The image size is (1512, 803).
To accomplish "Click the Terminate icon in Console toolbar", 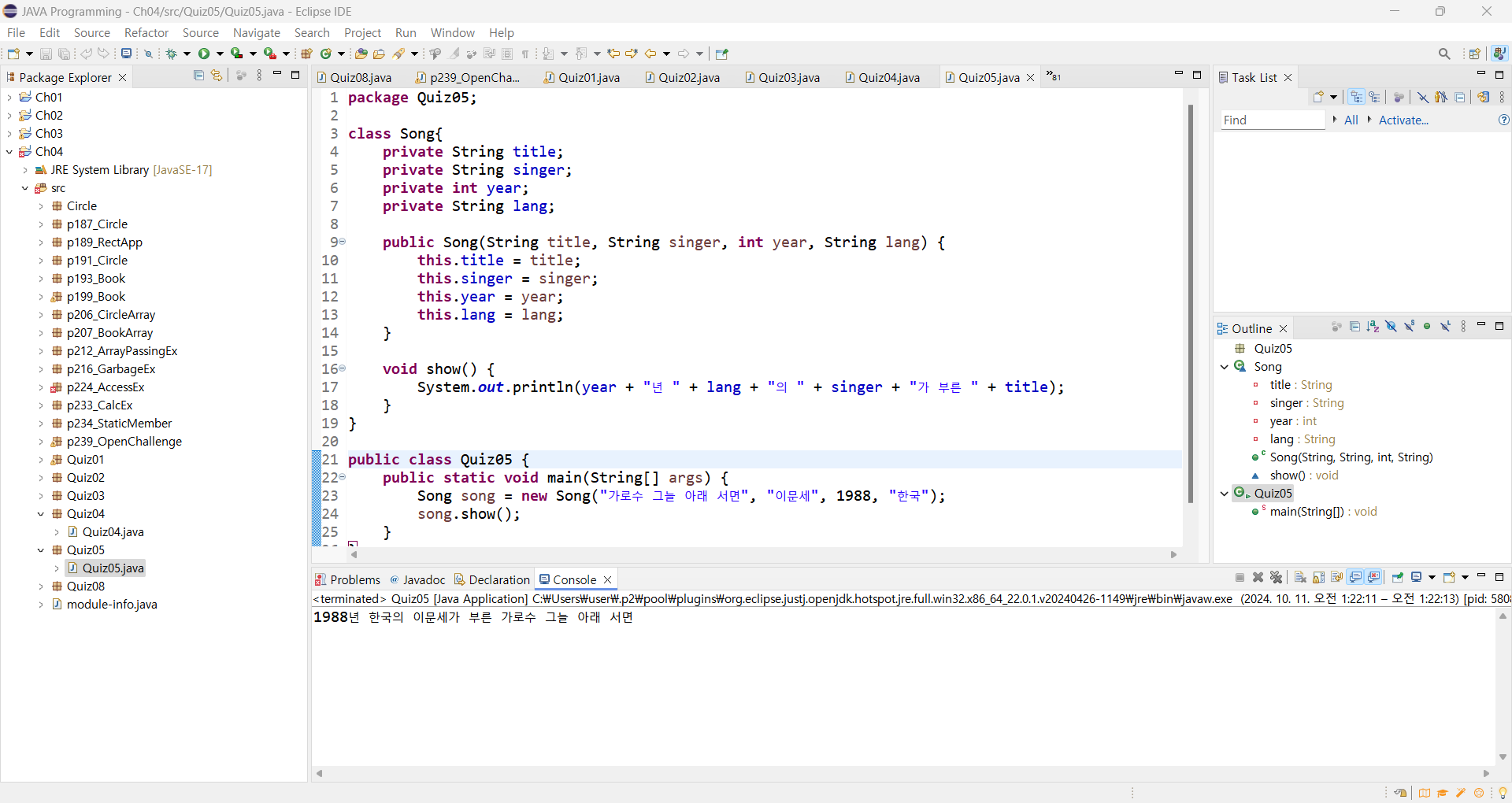I will coord(1240,578).
